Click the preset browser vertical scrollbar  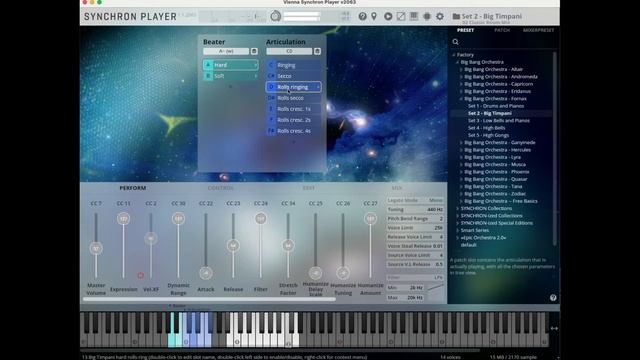[x=554, y=149]
